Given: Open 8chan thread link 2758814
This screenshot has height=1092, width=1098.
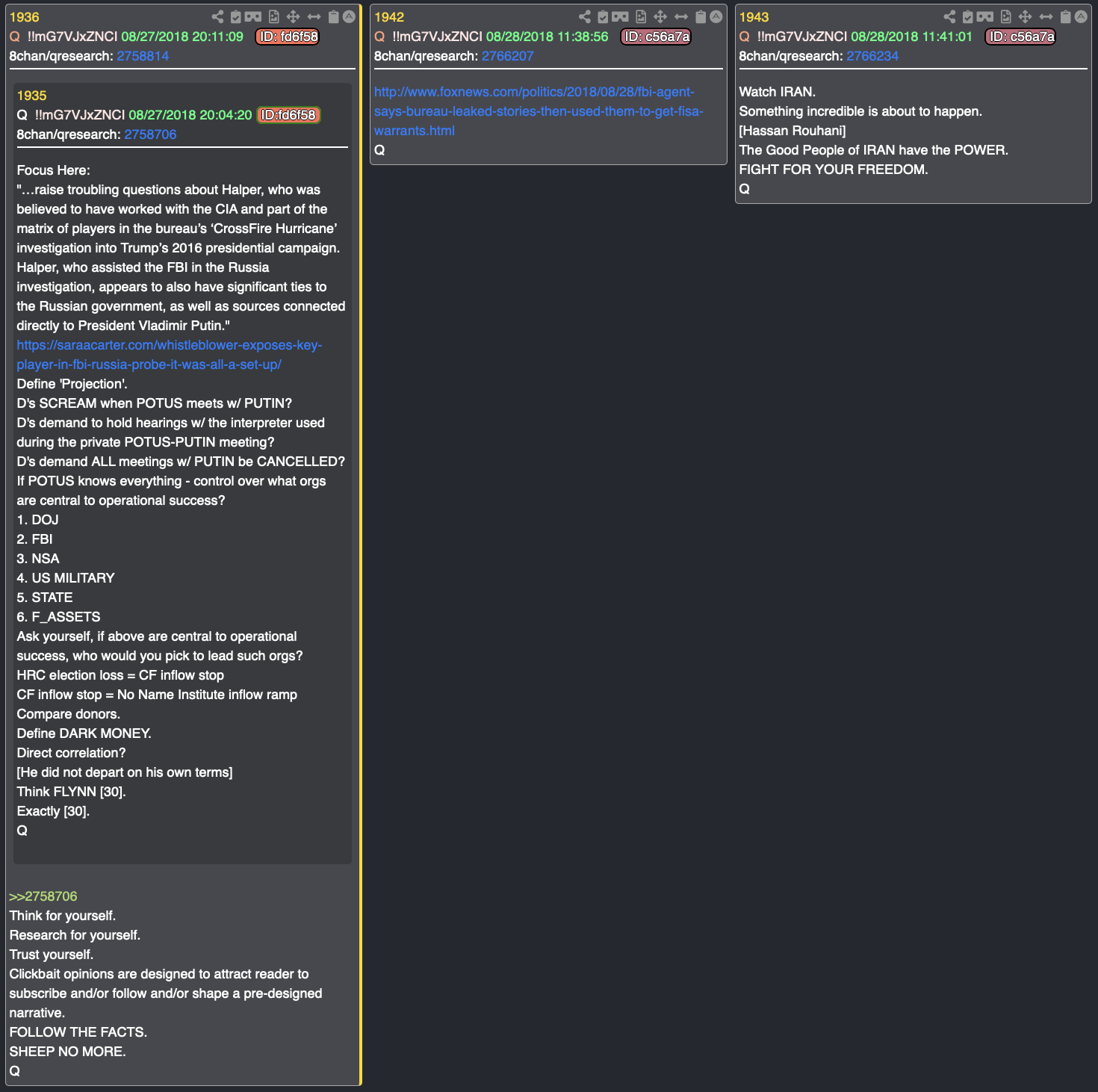Looking at the screenshot, I should coord(143,56).
